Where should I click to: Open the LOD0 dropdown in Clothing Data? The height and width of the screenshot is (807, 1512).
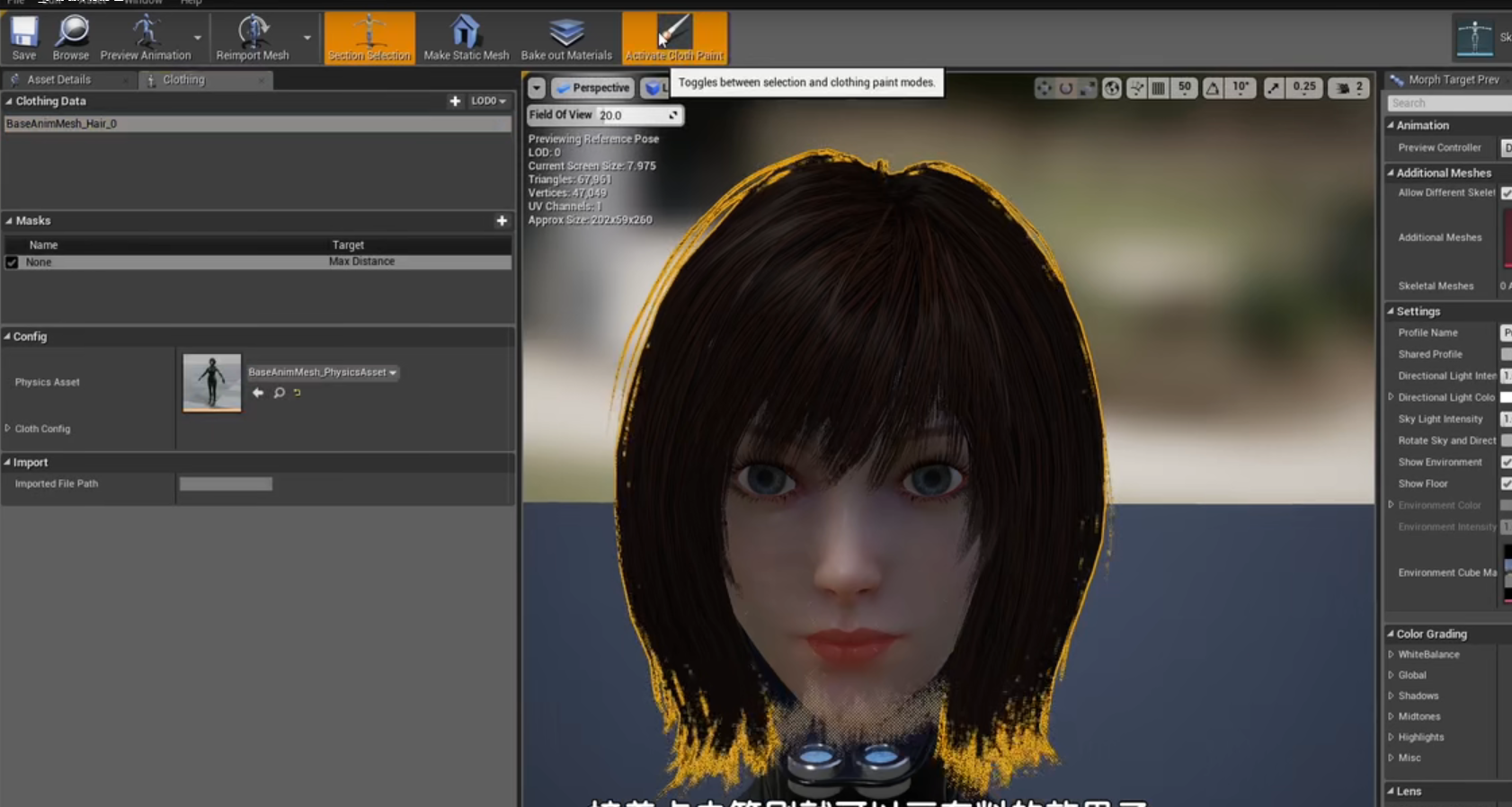(489, 101)
